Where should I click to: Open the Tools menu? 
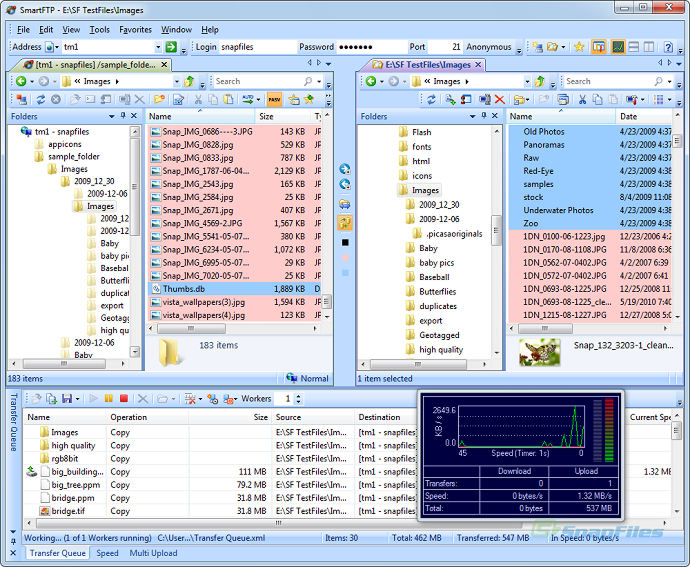(x=99, y=29)
